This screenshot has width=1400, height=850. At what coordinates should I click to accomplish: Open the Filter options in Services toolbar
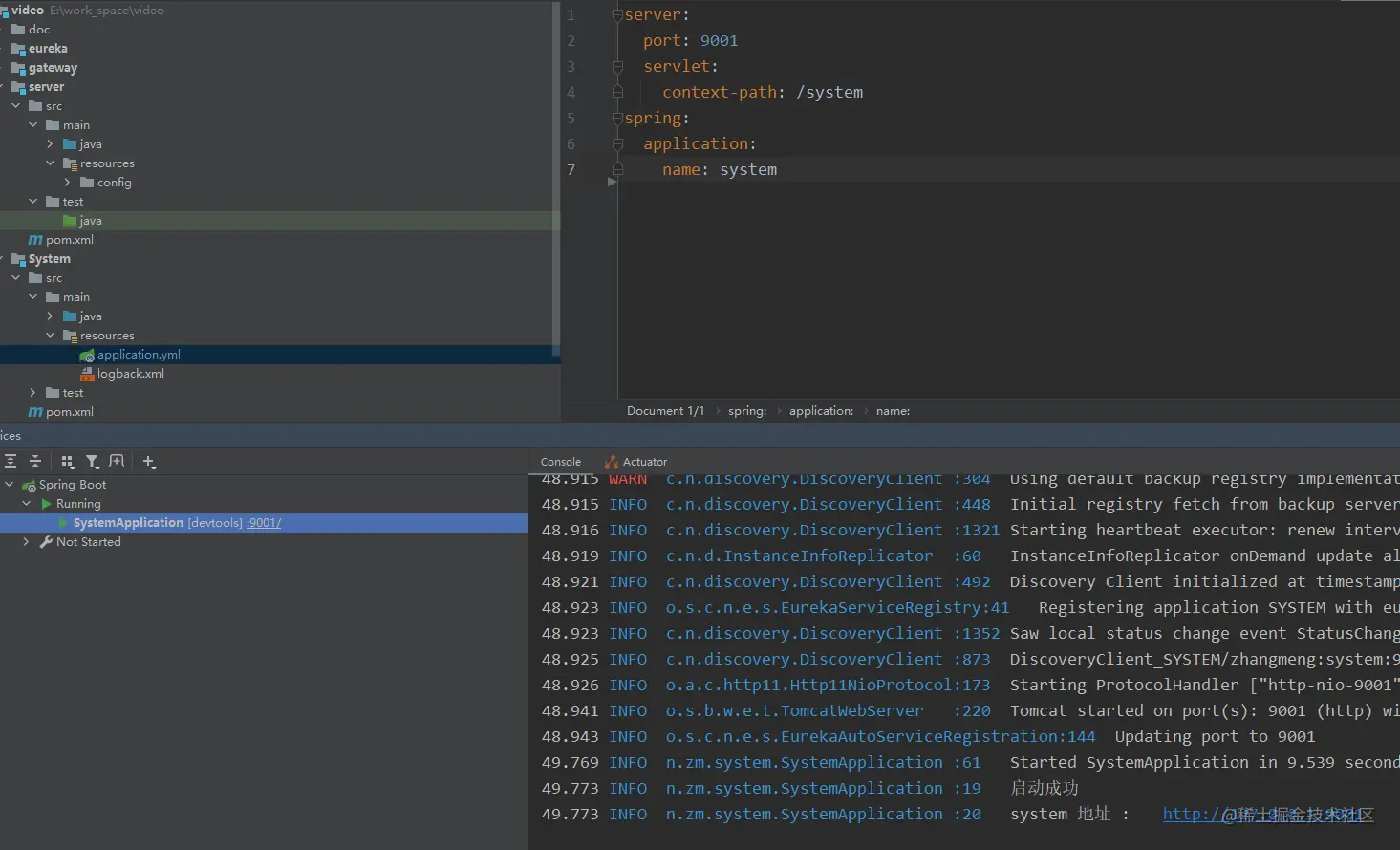(93, 461)
